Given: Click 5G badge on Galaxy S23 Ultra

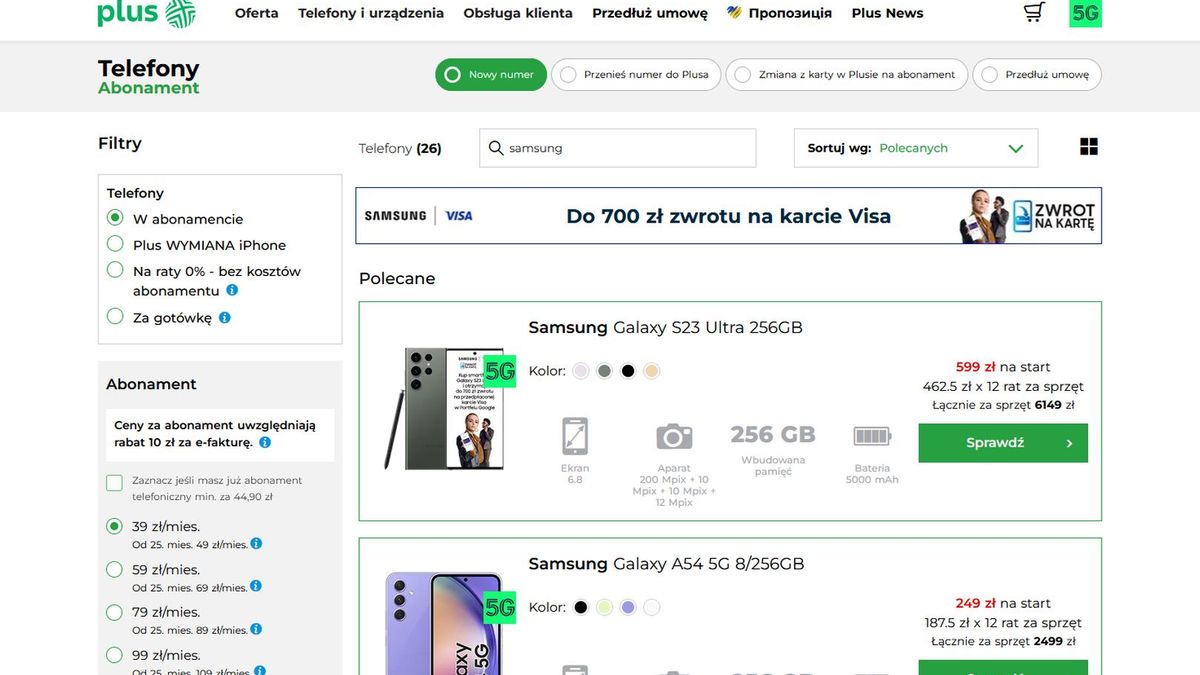Looking at the screenshot, I should tap(499, 371).
